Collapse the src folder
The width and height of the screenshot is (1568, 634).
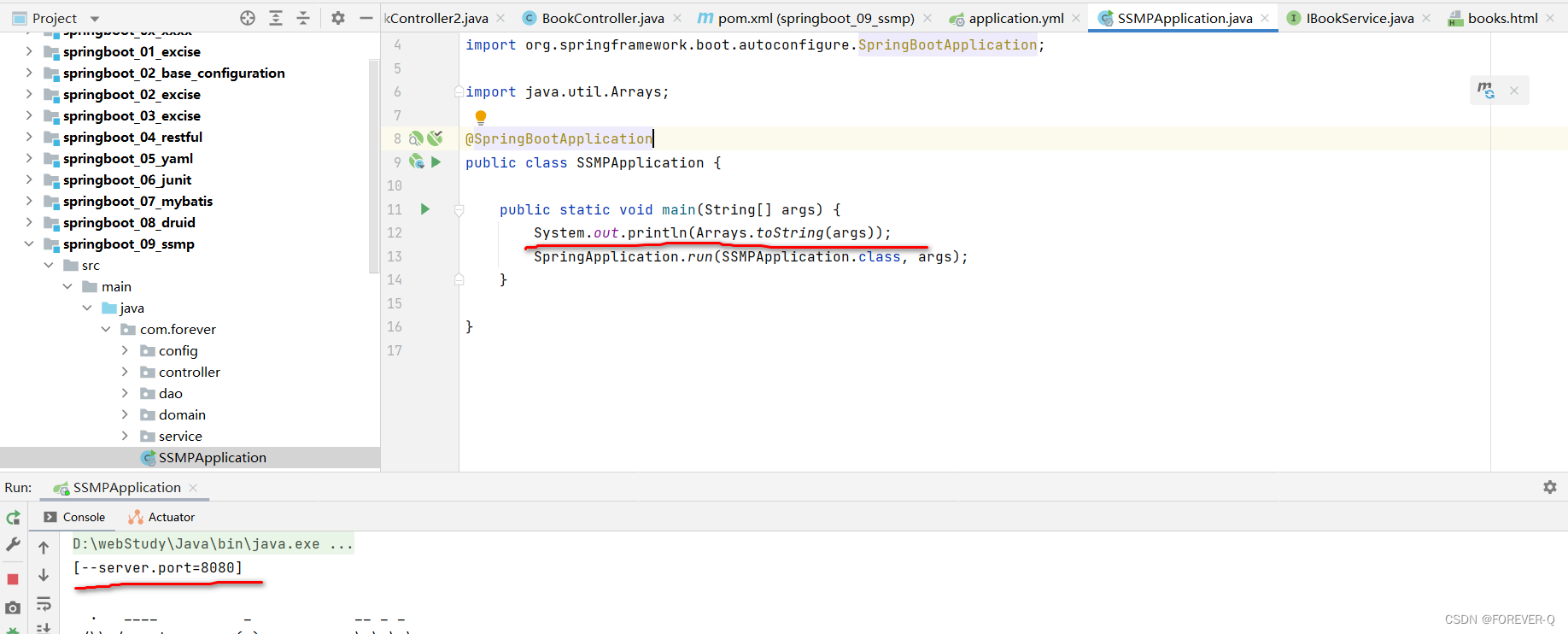[49, 265]
